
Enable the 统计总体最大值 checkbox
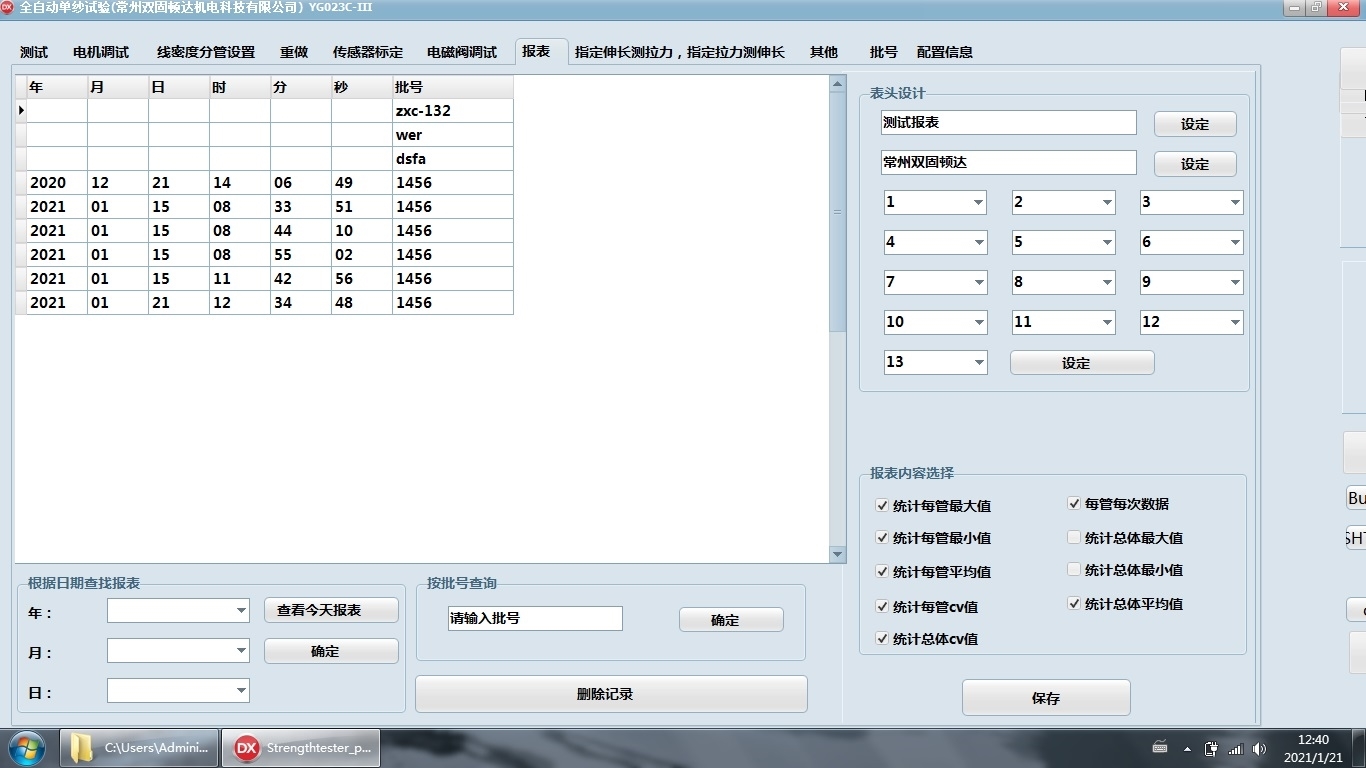click(x=1074, y=537)
